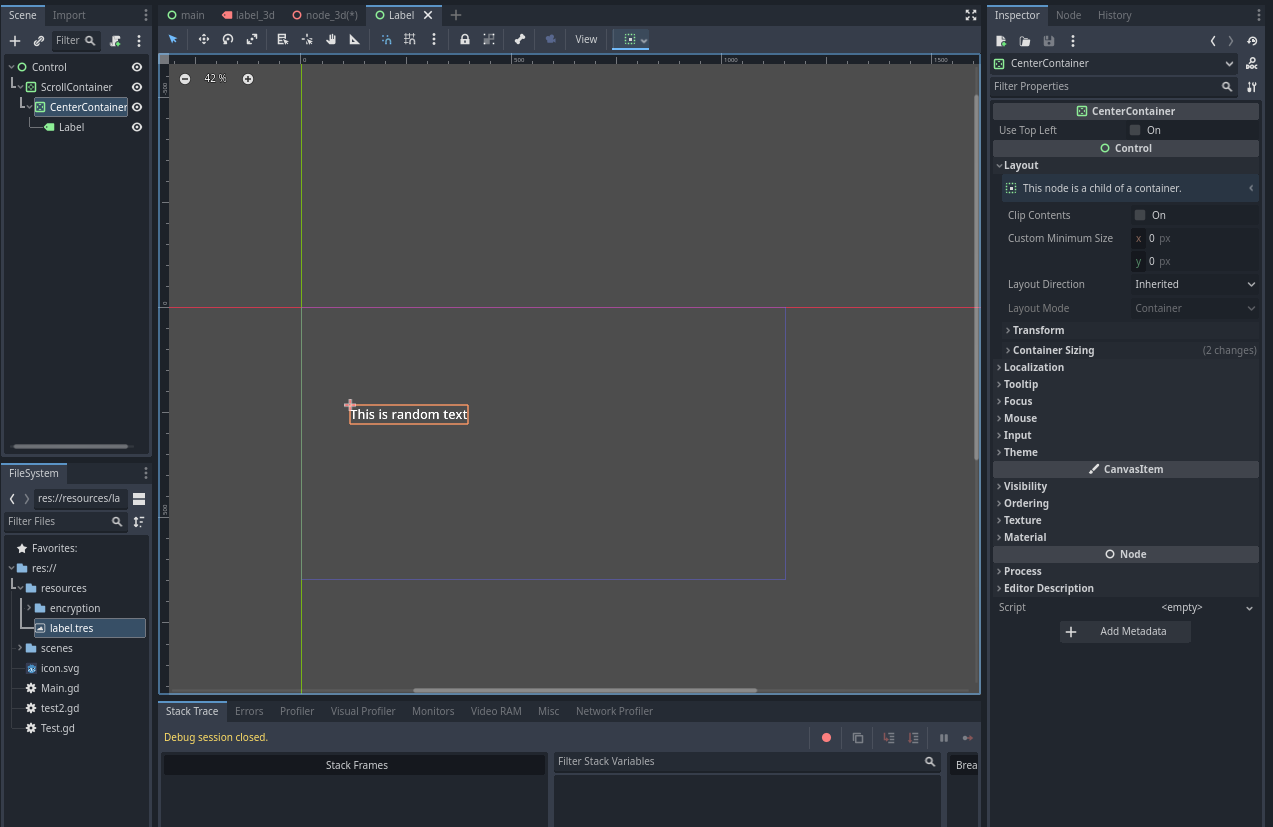Select the label.tres file
This screenshot has width=1273, height=827.
[71, 628]
